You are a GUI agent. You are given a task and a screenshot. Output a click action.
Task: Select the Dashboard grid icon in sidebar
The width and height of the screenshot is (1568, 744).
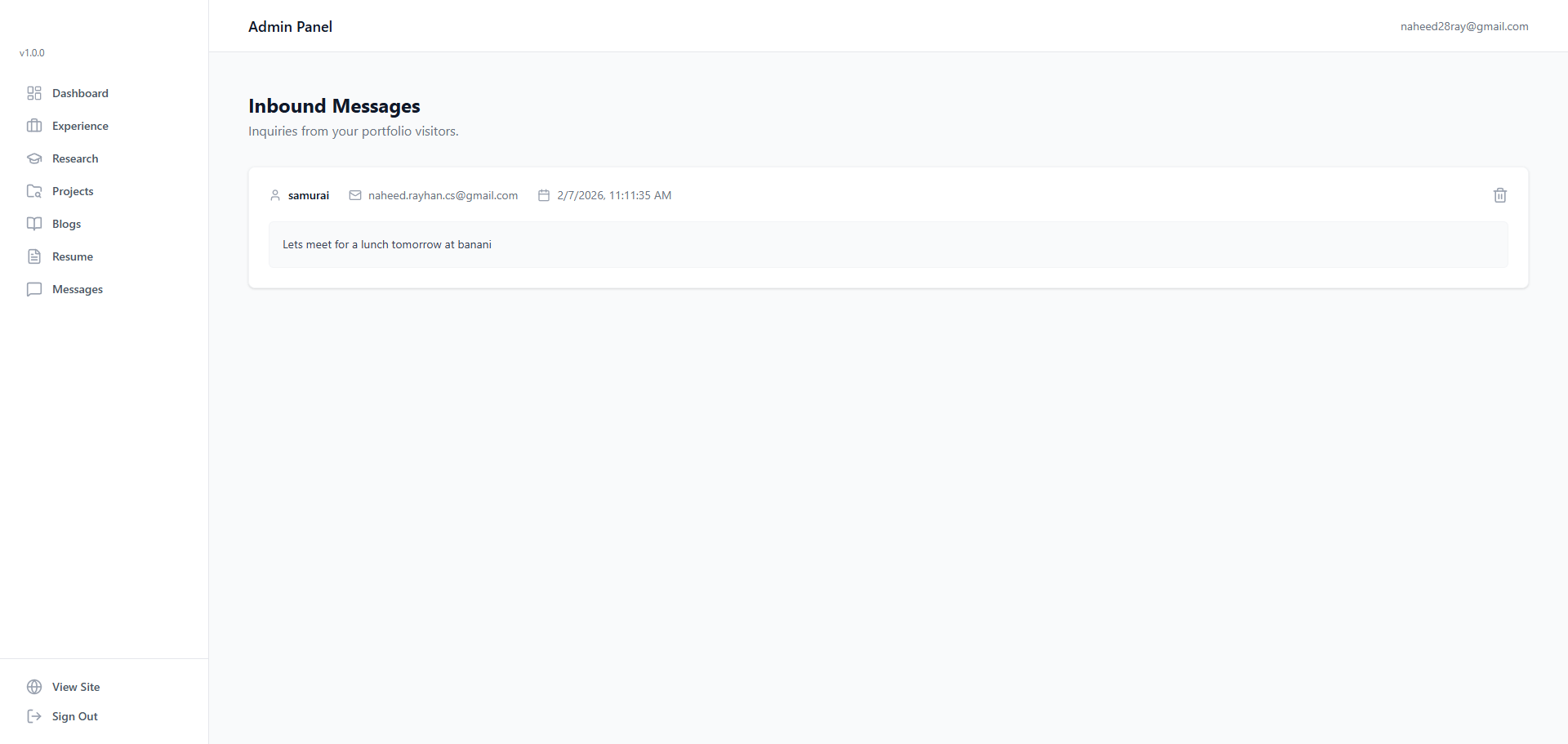tap(33, 93)
